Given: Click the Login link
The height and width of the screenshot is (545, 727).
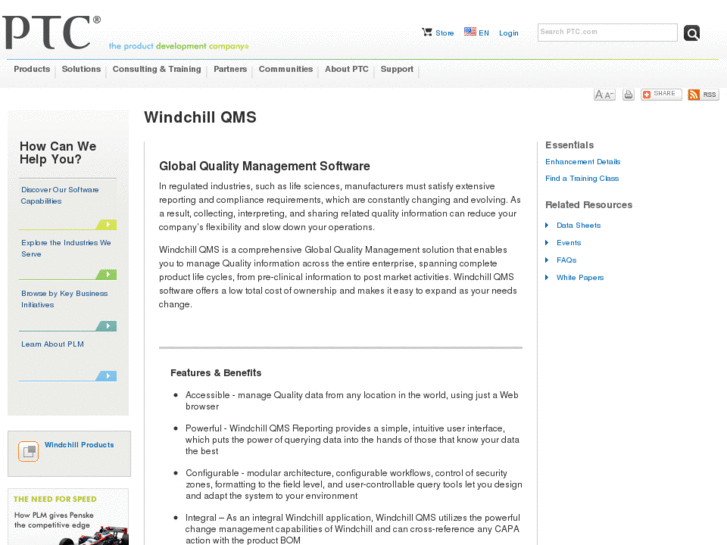Looking at the screenshot, I should (x=509, y=33).
